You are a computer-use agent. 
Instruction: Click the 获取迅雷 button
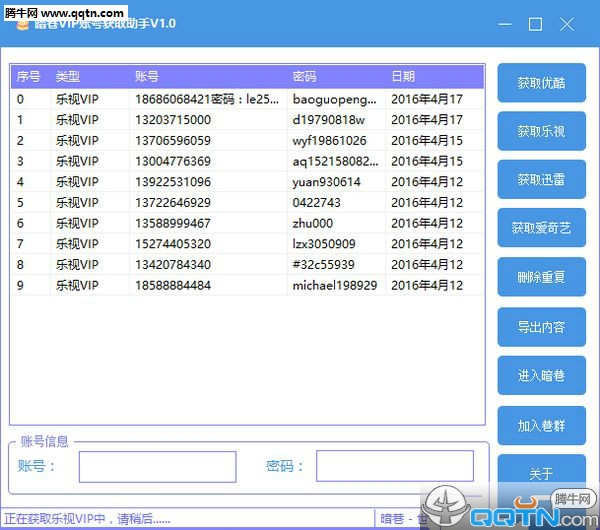click(541, 179)
